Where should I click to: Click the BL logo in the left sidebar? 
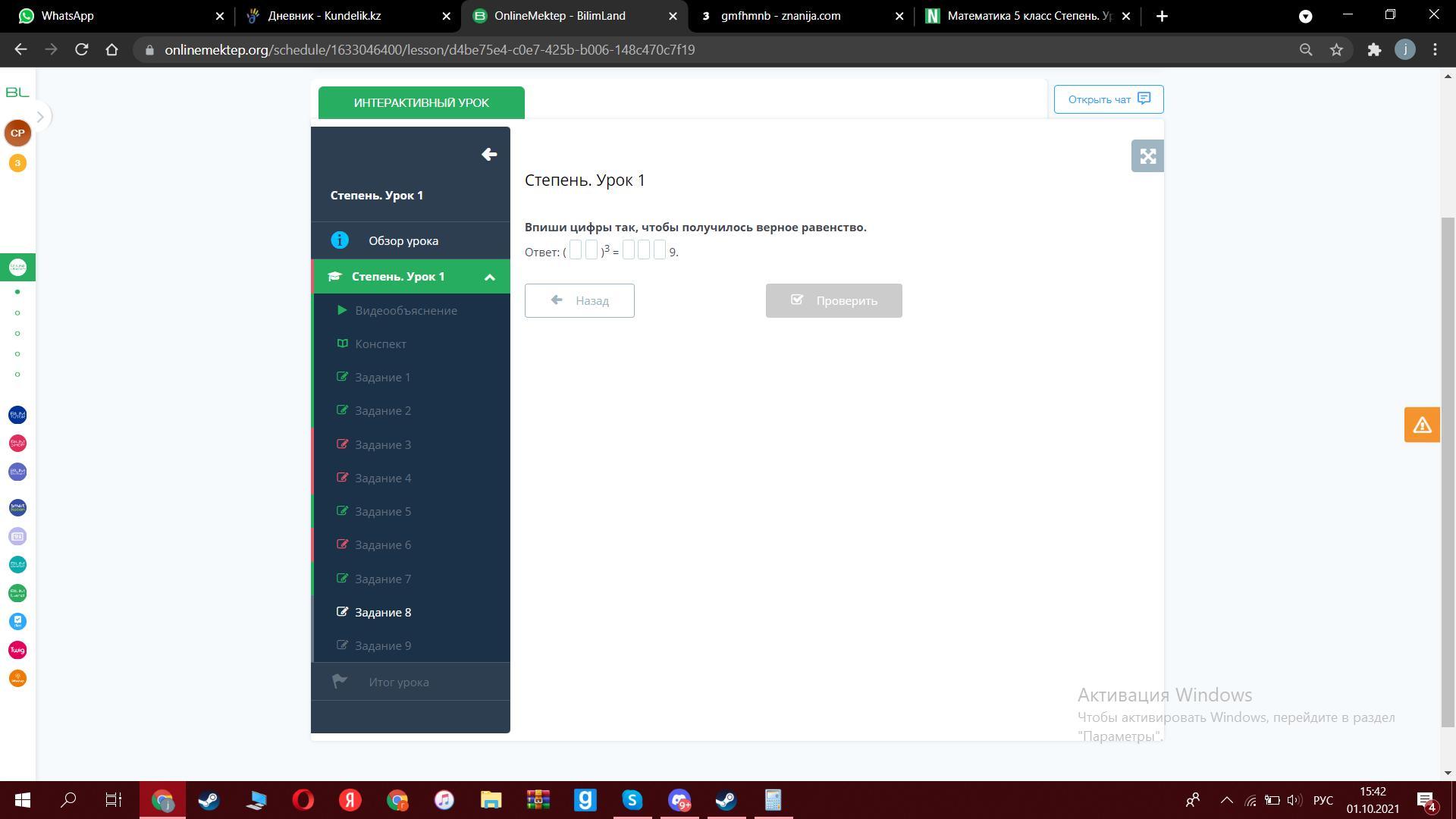coord(17,92)
